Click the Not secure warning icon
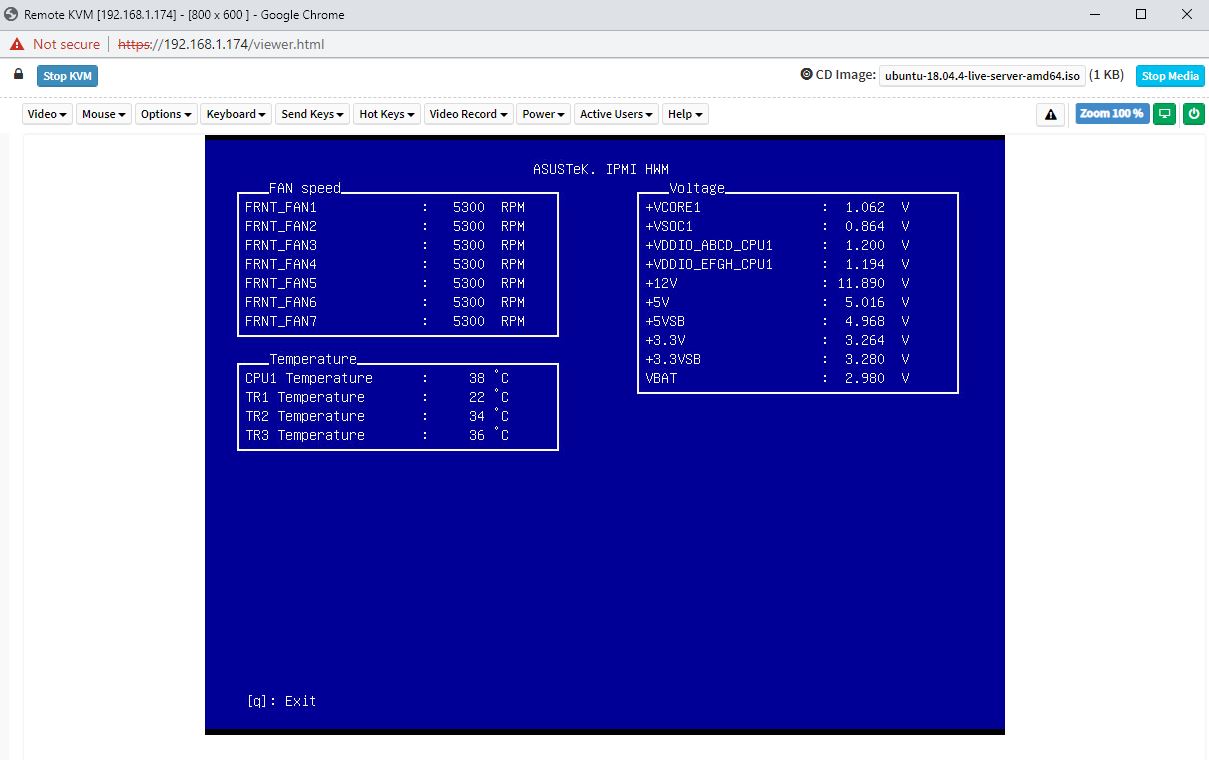The width and height of the screenshot is (1209, 760). click(17, 44)
